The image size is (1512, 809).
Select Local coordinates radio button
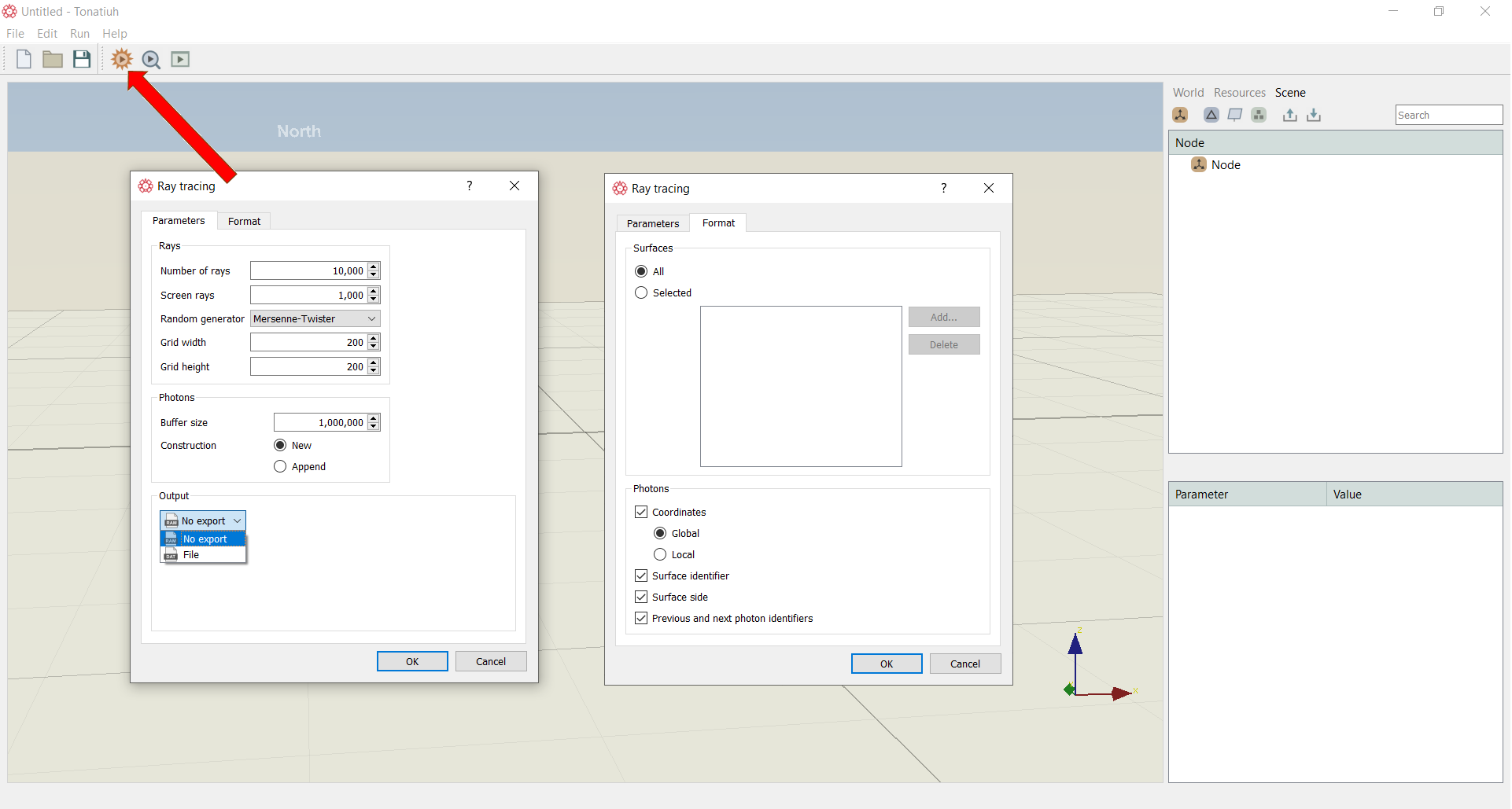660,554
